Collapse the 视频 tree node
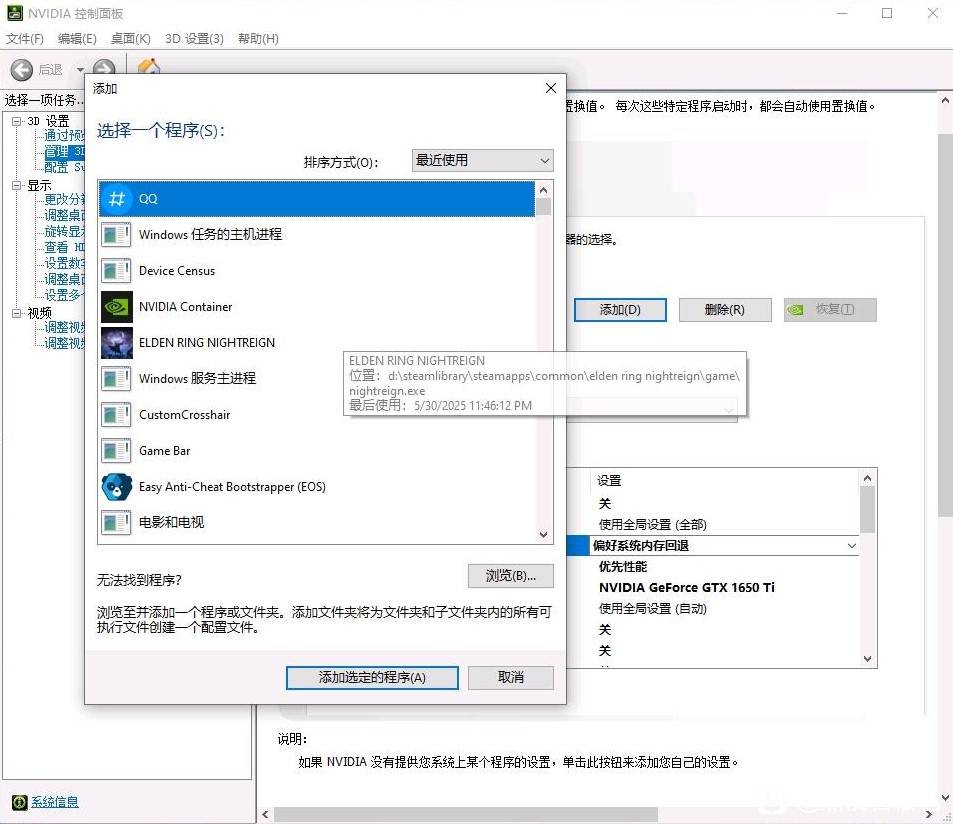The image size is (953, 824). coord(16,313)
